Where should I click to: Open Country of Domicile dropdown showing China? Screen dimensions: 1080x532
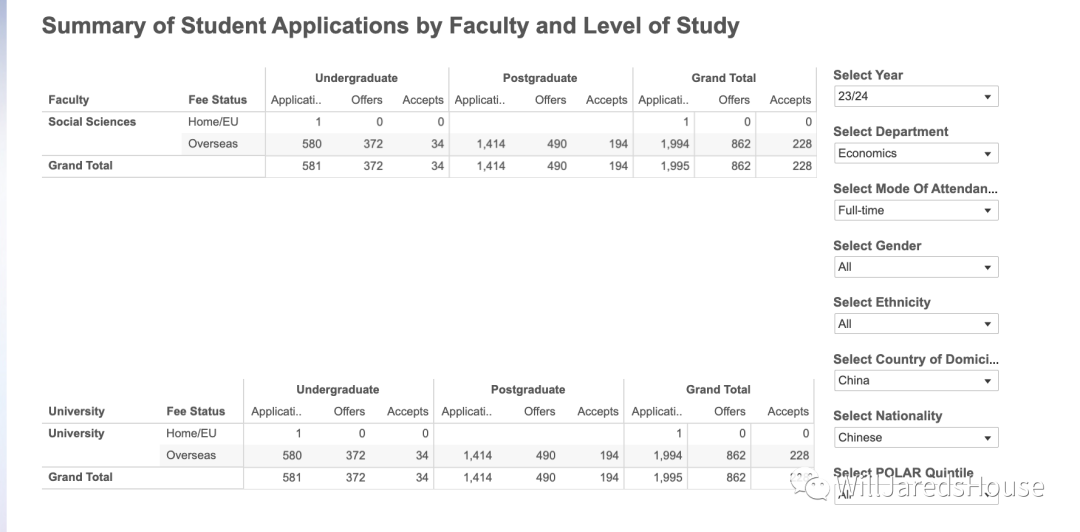click(915, 380)
